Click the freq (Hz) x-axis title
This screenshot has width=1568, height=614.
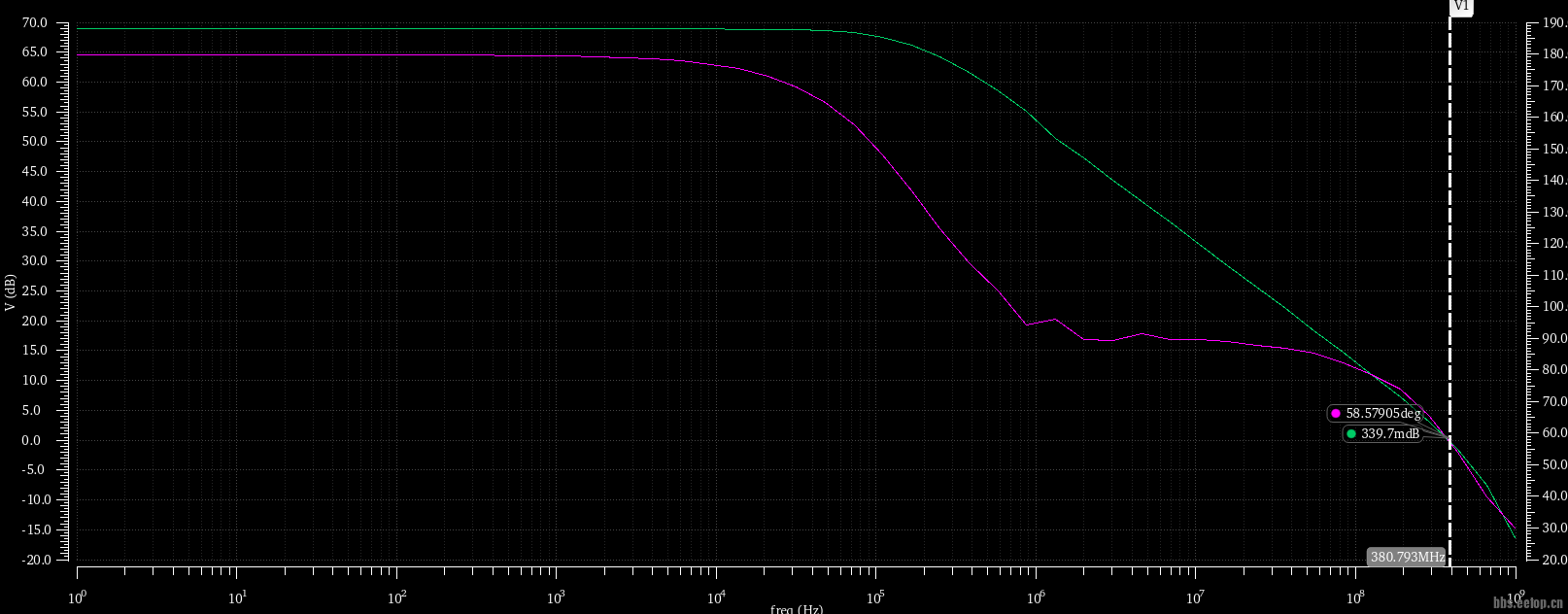pos(797,609)
